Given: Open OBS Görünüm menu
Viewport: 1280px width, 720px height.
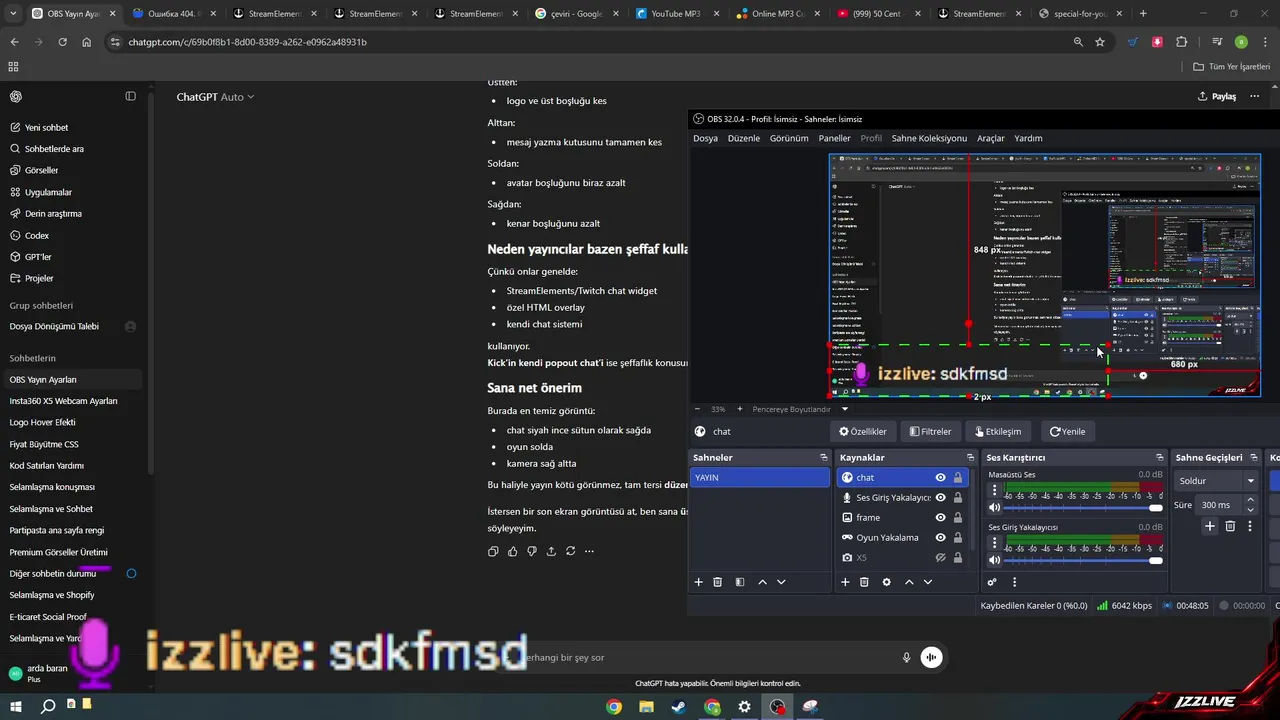Looking at the screenshot, I should (789, 138).
